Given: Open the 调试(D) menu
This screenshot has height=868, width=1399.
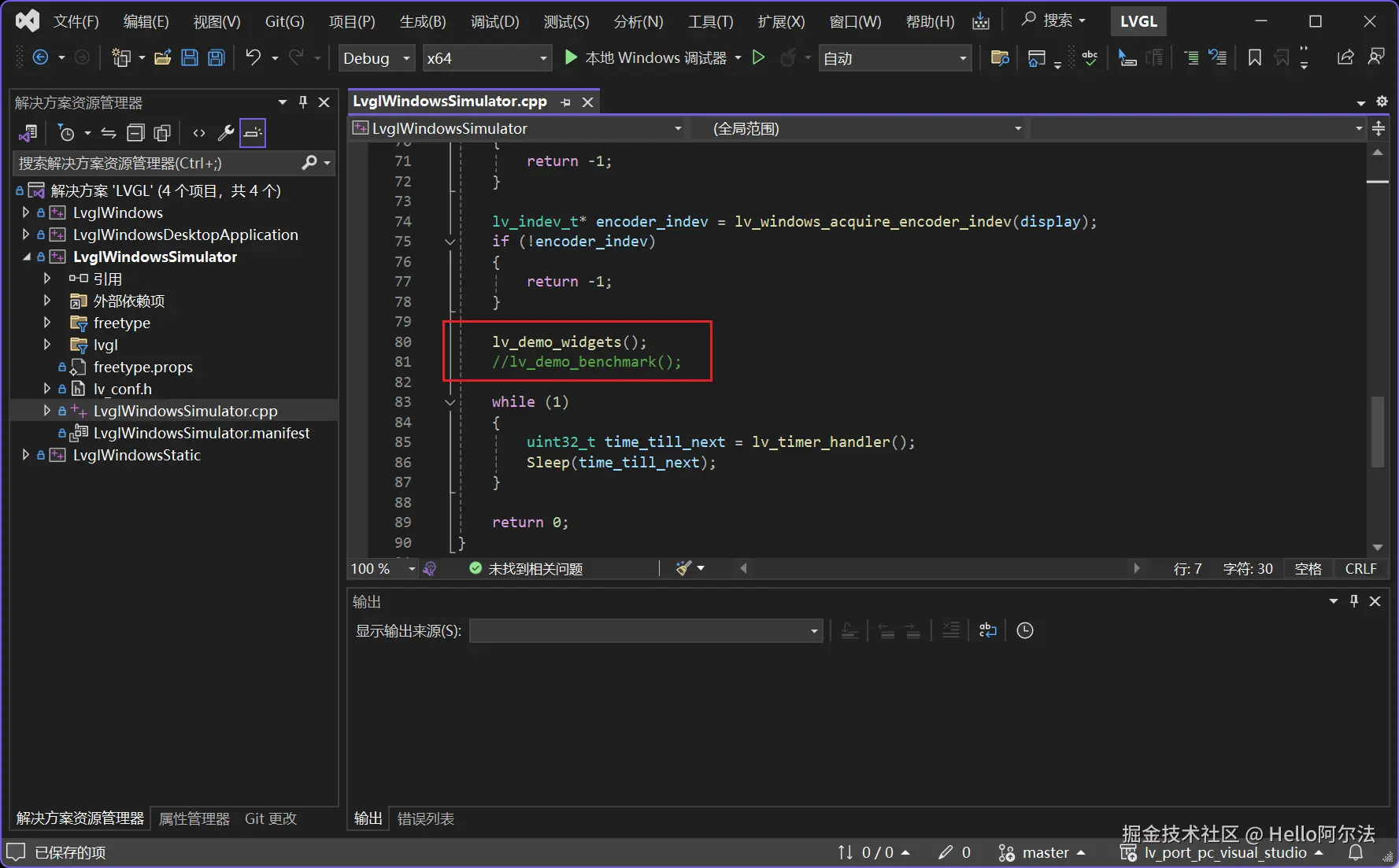Looking at the screenshot, I should 494,21.
